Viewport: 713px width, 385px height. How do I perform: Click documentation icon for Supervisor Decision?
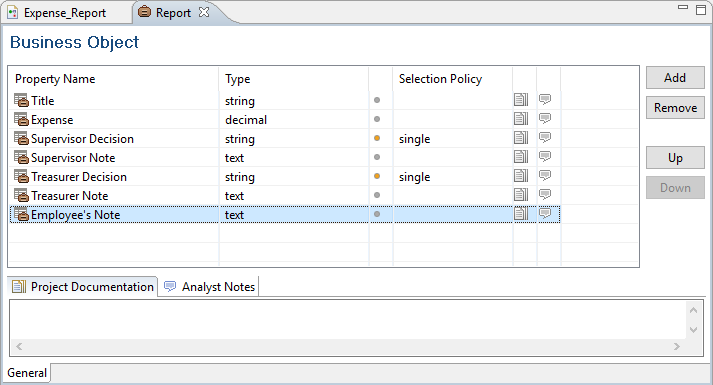click(521, 138)
